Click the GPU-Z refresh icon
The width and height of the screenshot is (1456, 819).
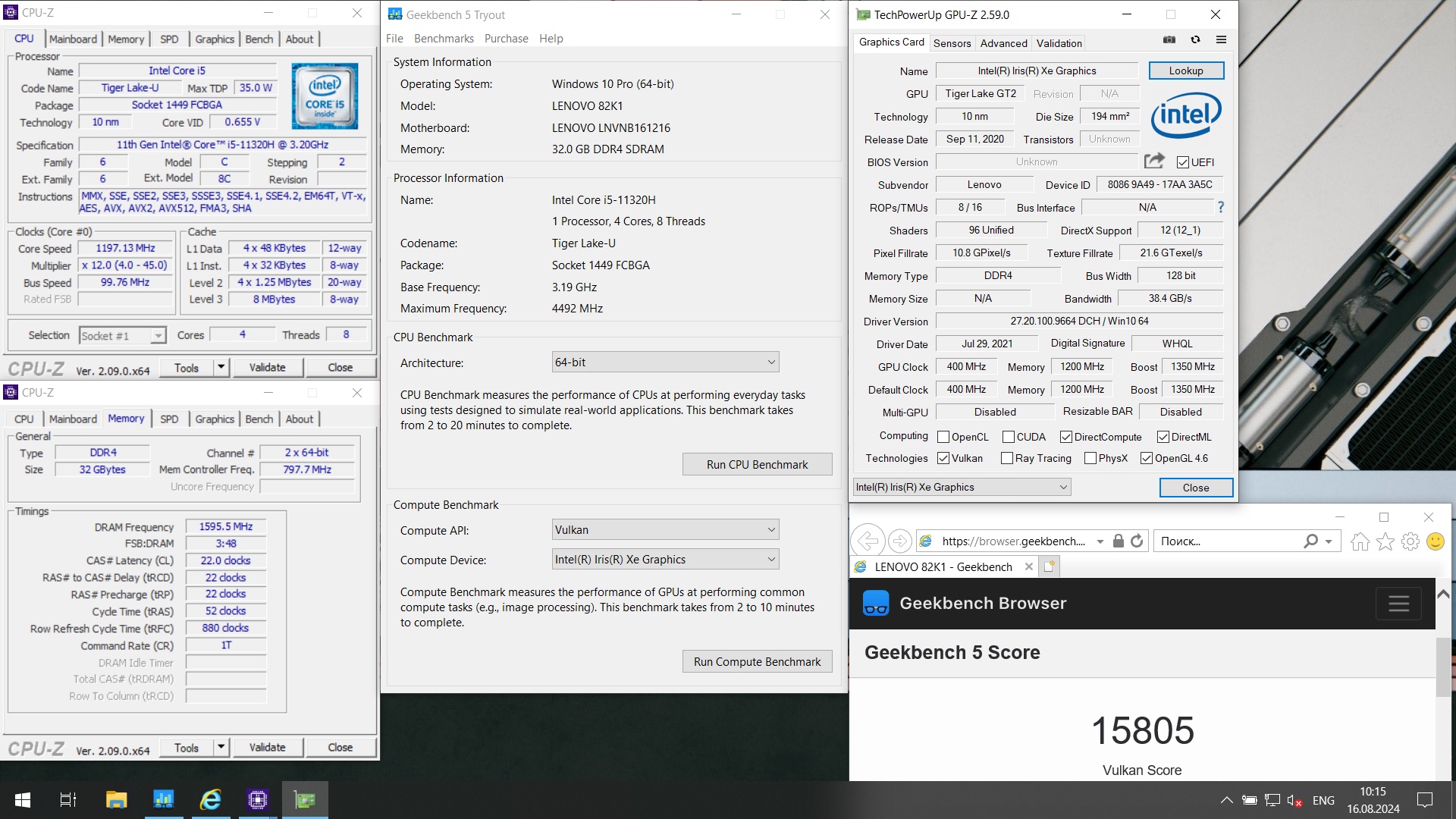(x=1195, y=39)
